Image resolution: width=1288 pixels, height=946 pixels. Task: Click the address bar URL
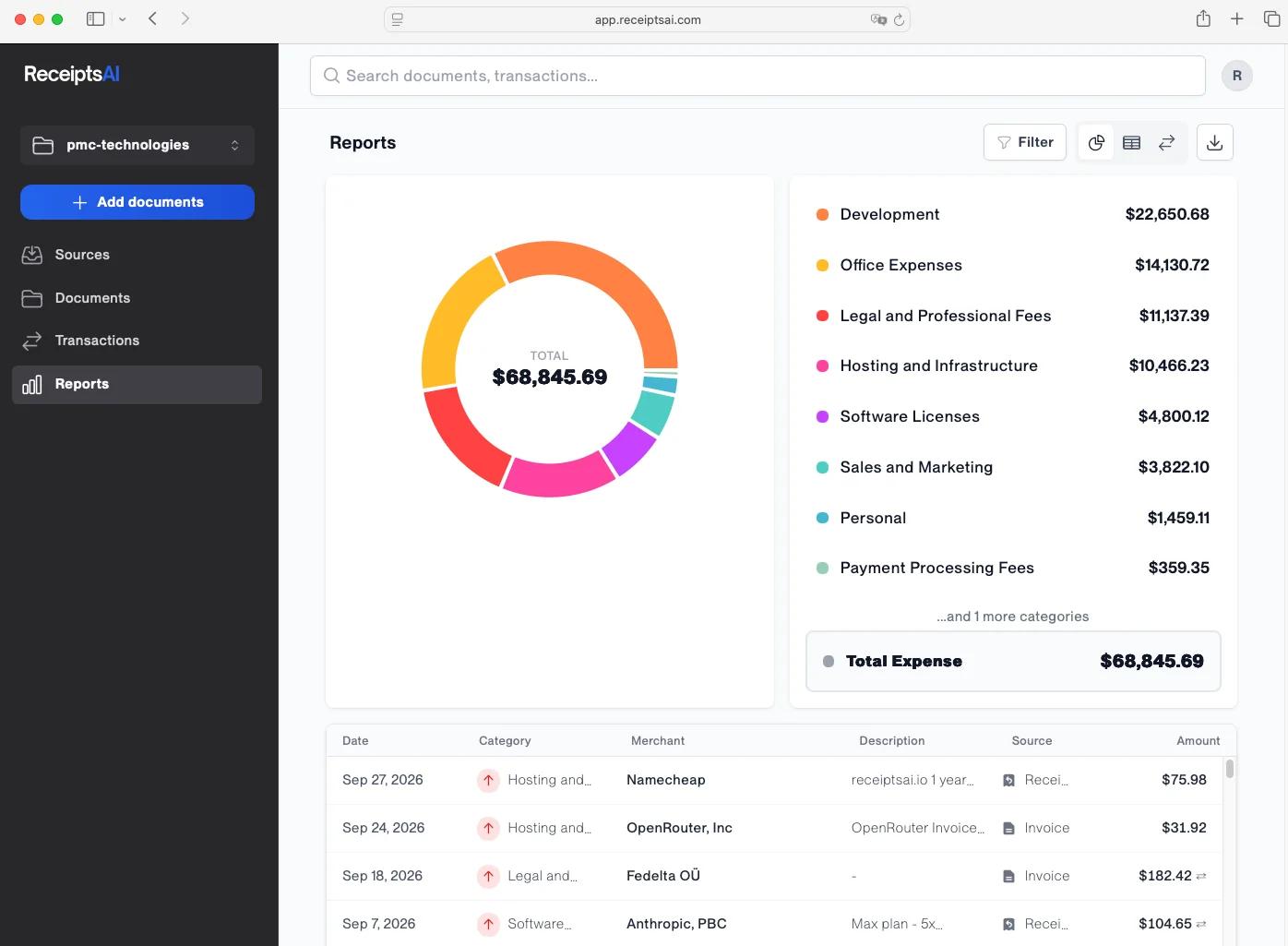[648, 19]
